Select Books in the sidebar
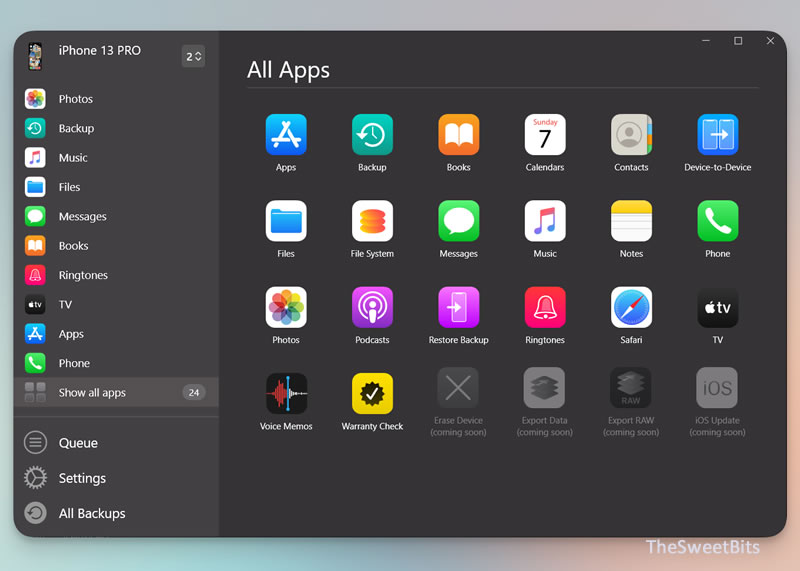 116,246
